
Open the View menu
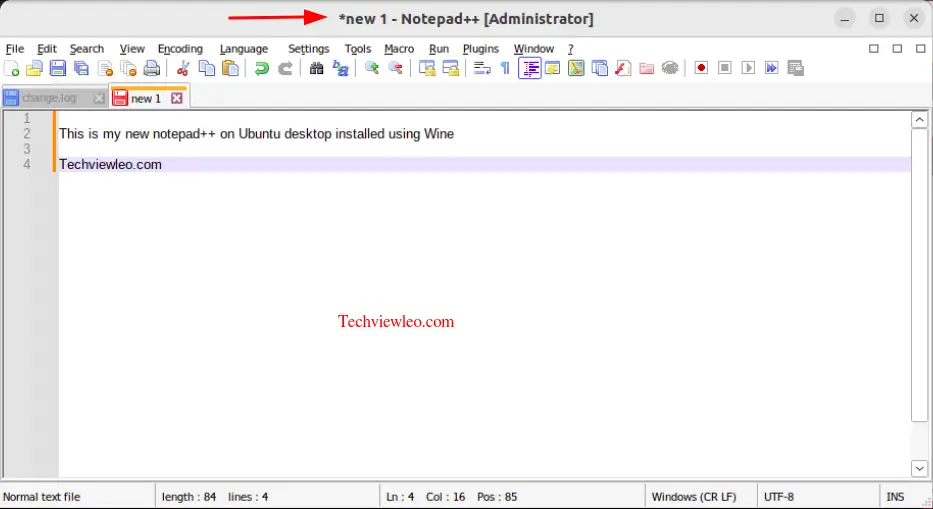point(132,49)
